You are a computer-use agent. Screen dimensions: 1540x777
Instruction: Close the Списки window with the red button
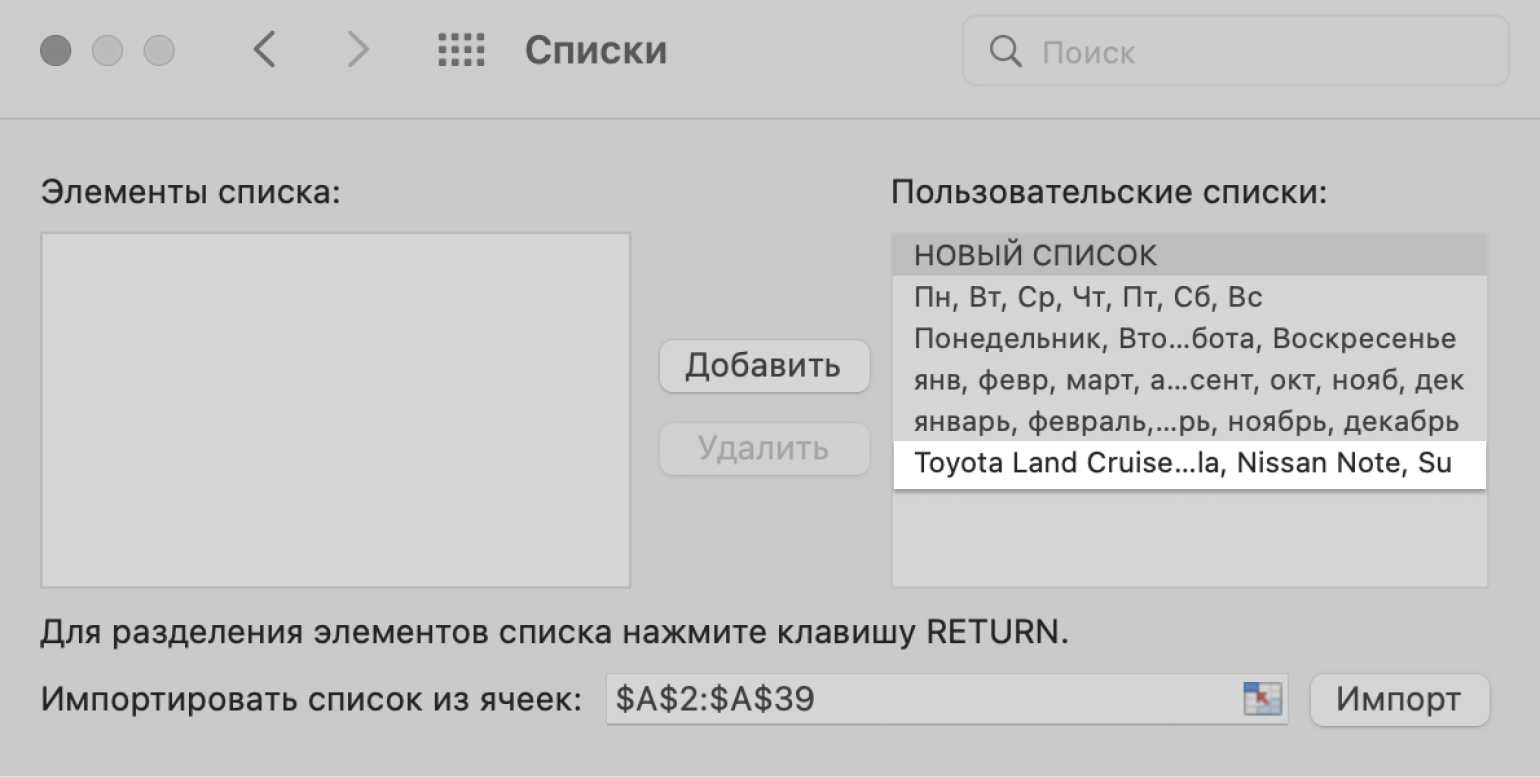coord(56,50)
